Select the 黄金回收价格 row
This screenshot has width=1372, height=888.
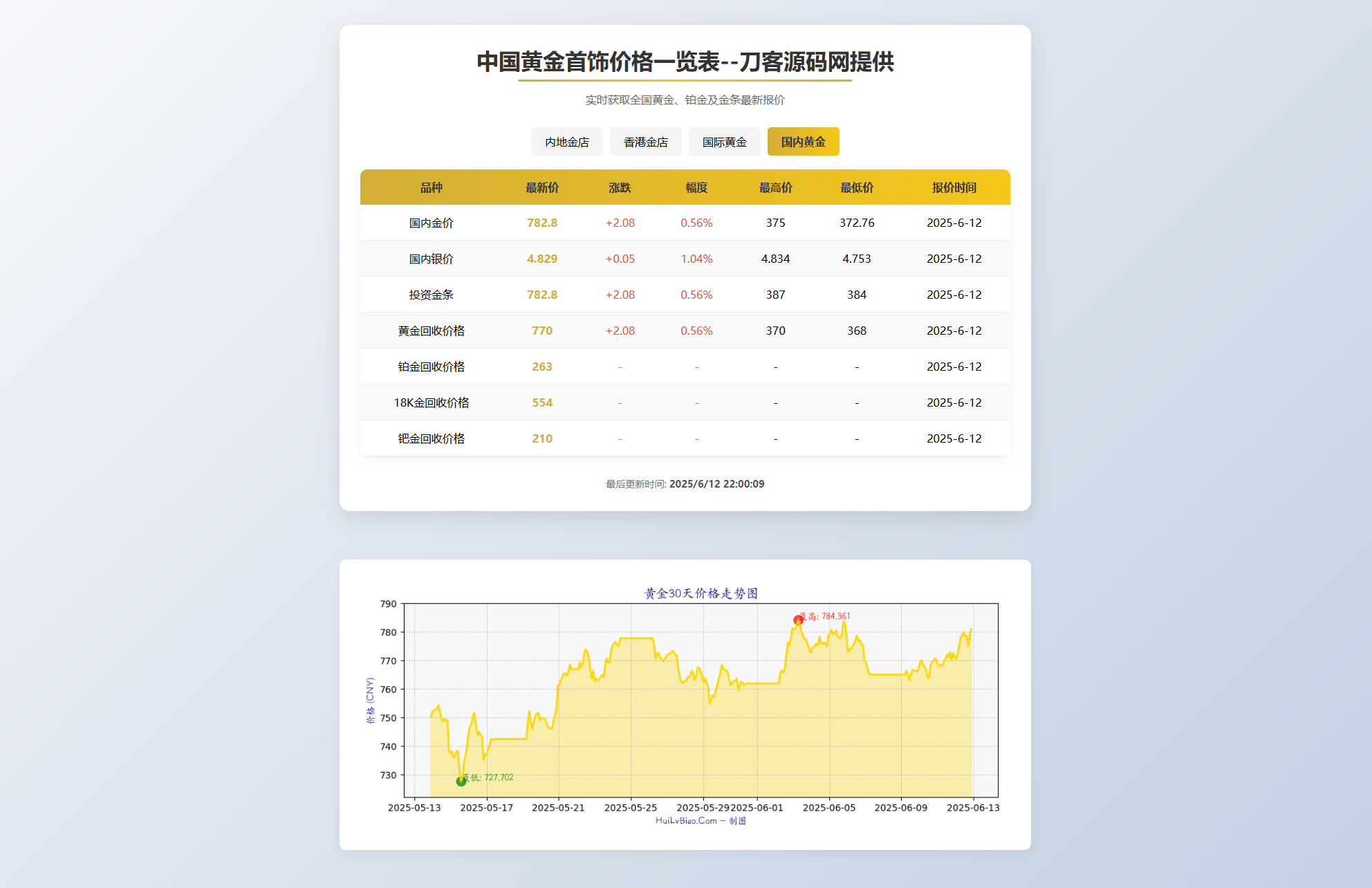tap(685, 331)
